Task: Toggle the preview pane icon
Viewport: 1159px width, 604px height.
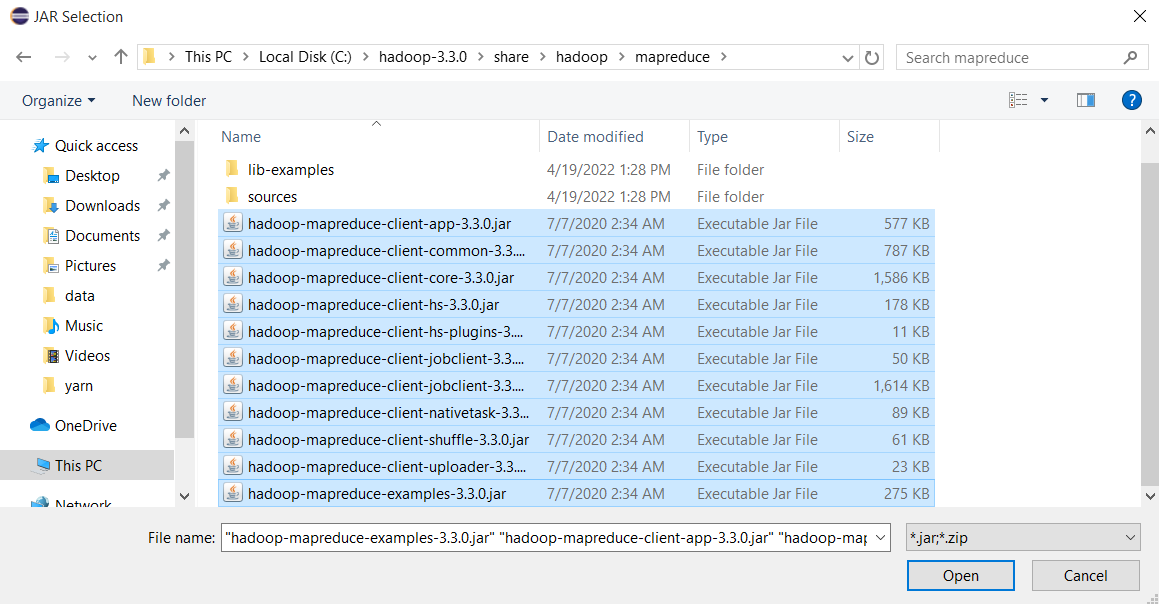Action: click(1086, 100)
